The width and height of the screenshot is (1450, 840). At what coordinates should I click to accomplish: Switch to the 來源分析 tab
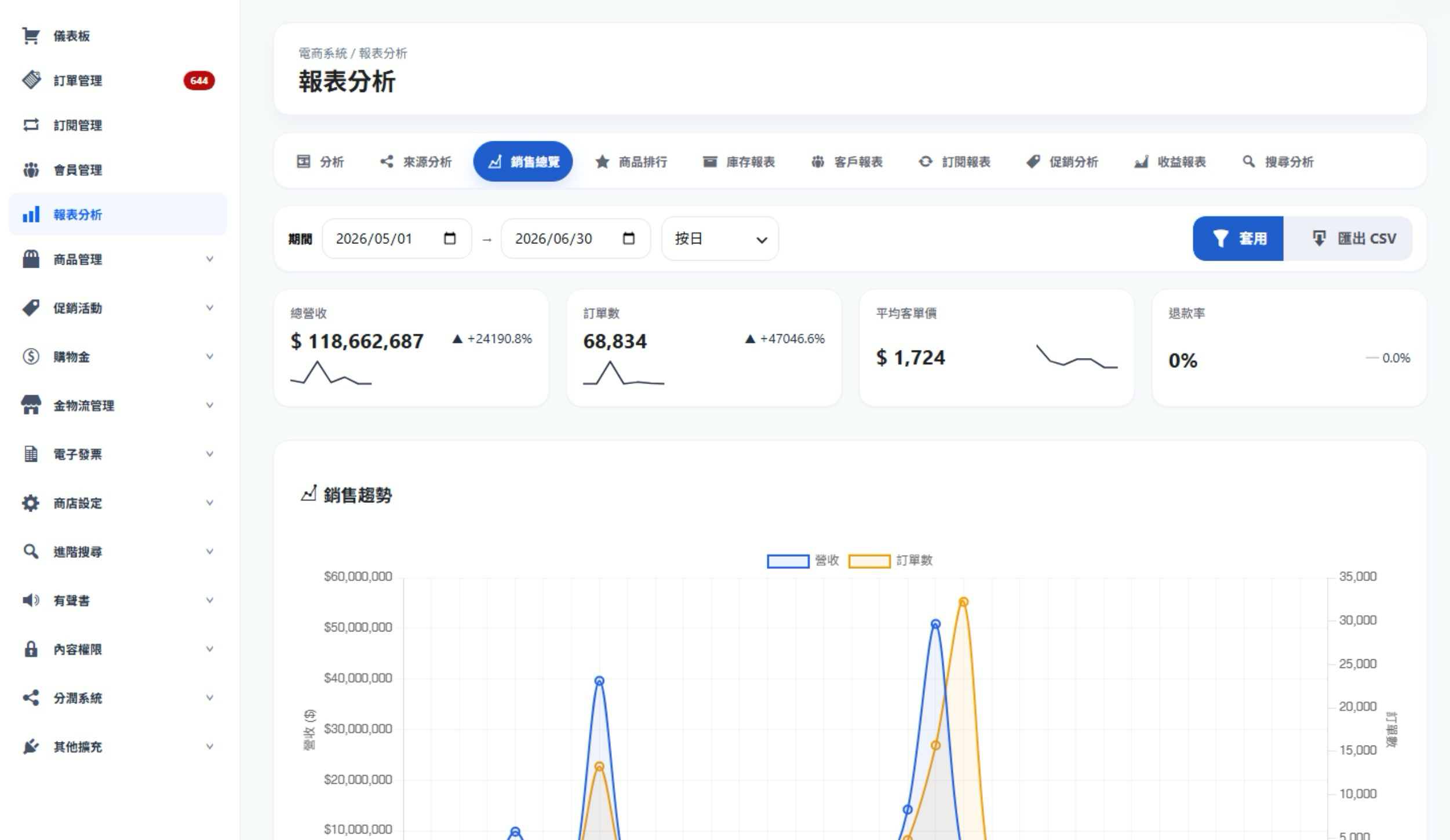click(416, 162)
